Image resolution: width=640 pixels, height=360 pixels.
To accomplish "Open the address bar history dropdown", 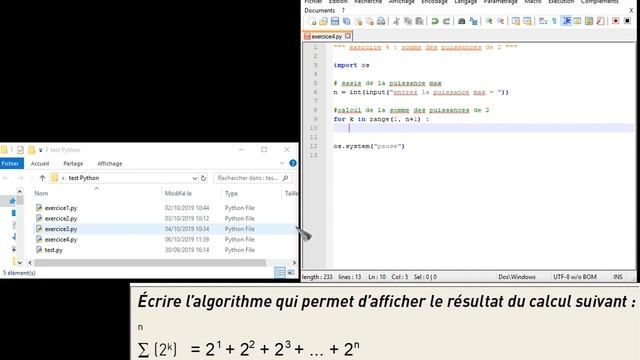I will [x=194, y=178].
